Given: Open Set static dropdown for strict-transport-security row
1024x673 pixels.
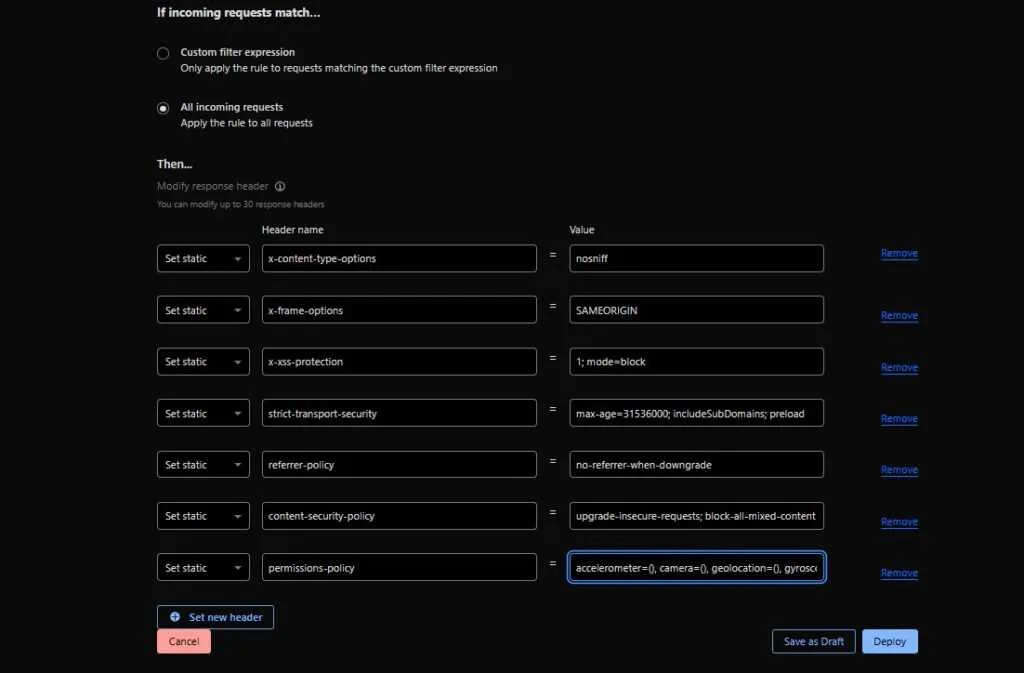Looking at the screenshot, I should click(203, 413).
